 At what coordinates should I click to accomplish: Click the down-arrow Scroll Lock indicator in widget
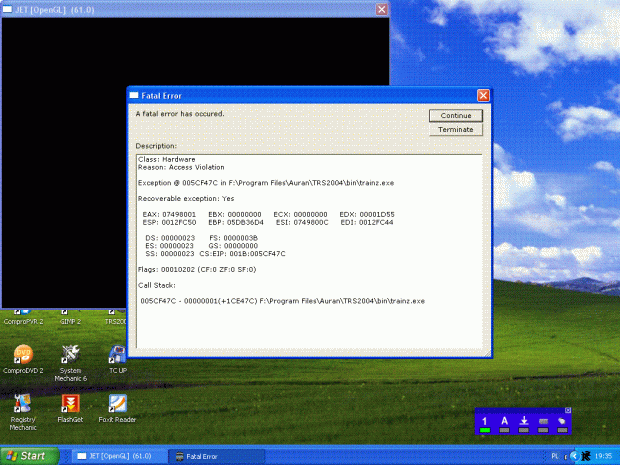click(x=524, y=424)
